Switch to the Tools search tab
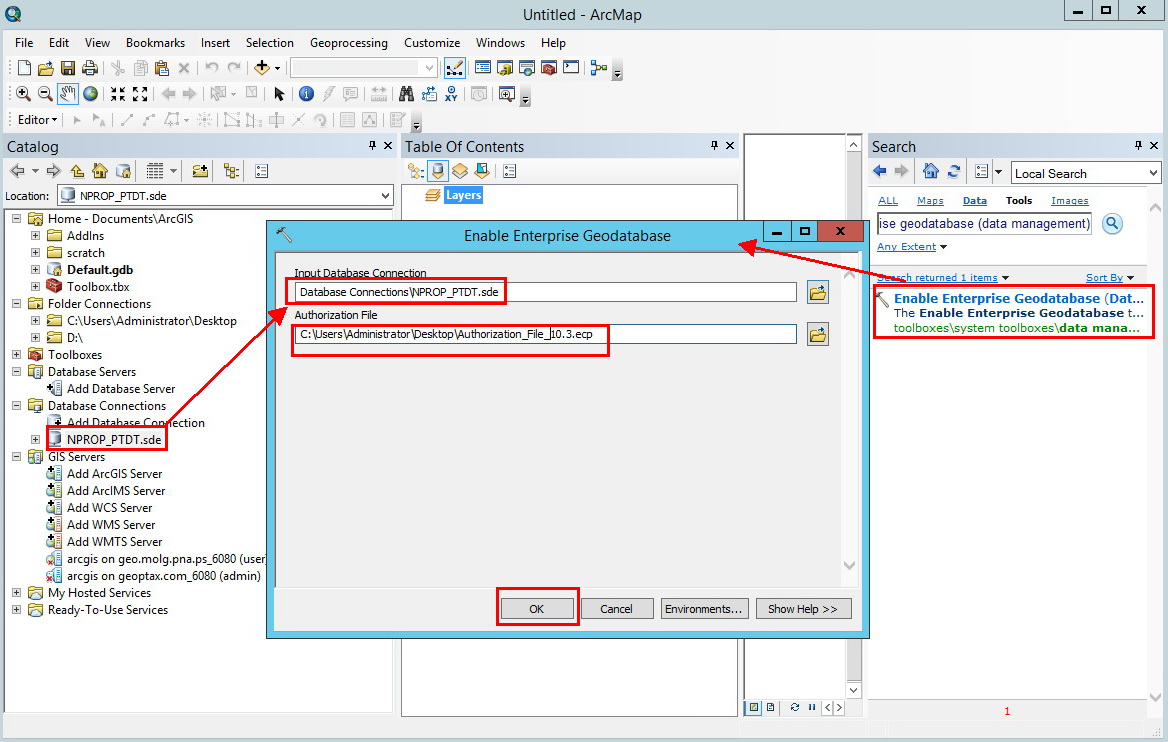 [x=1018, y=200]
